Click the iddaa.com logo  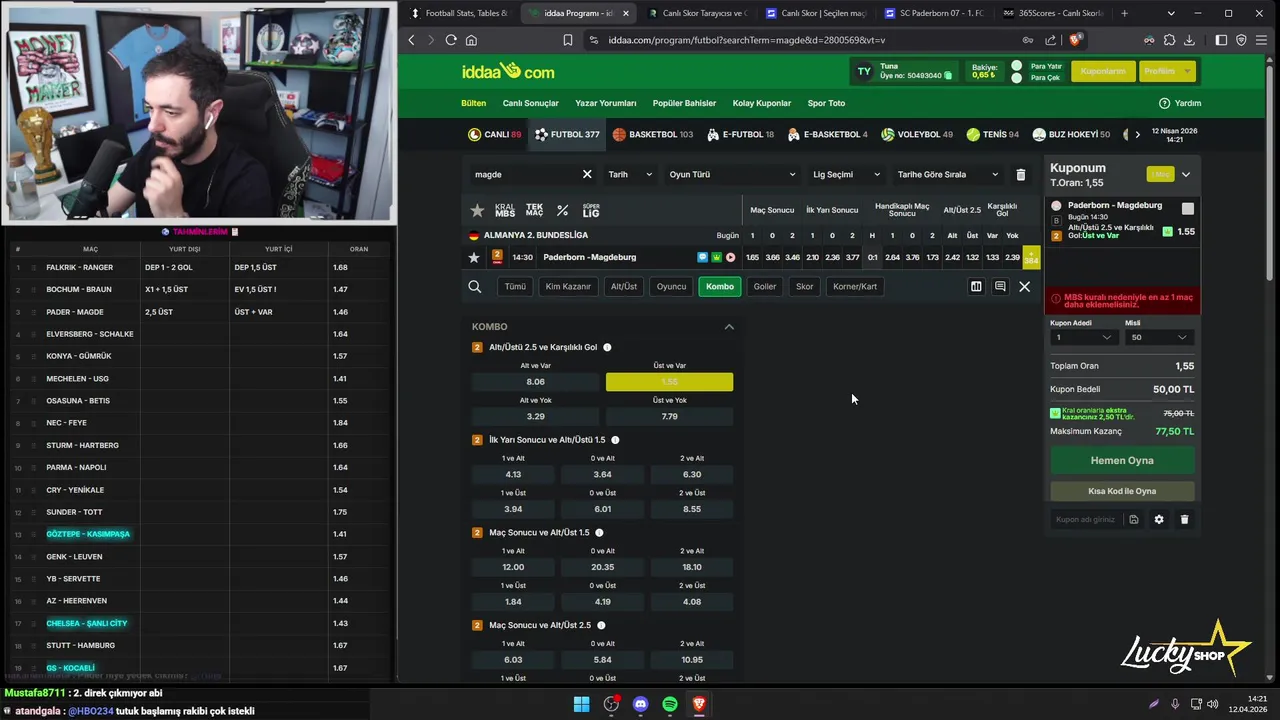click(x=508, y=71)
